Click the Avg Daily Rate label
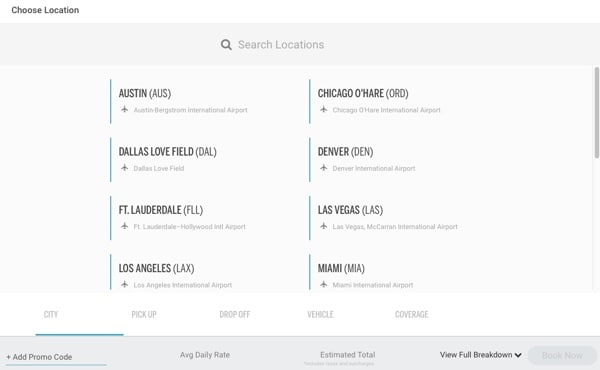The image size is (600, 370). point(205,355)
